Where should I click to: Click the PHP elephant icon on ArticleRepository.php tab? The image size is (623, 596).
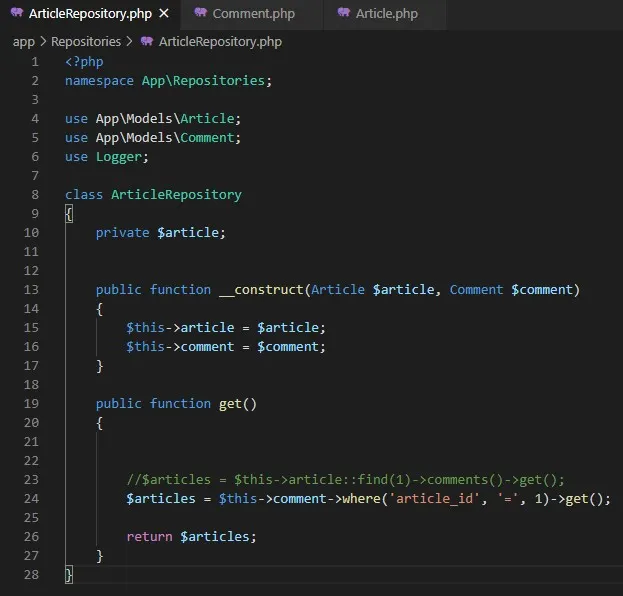[x=17, y=14]
